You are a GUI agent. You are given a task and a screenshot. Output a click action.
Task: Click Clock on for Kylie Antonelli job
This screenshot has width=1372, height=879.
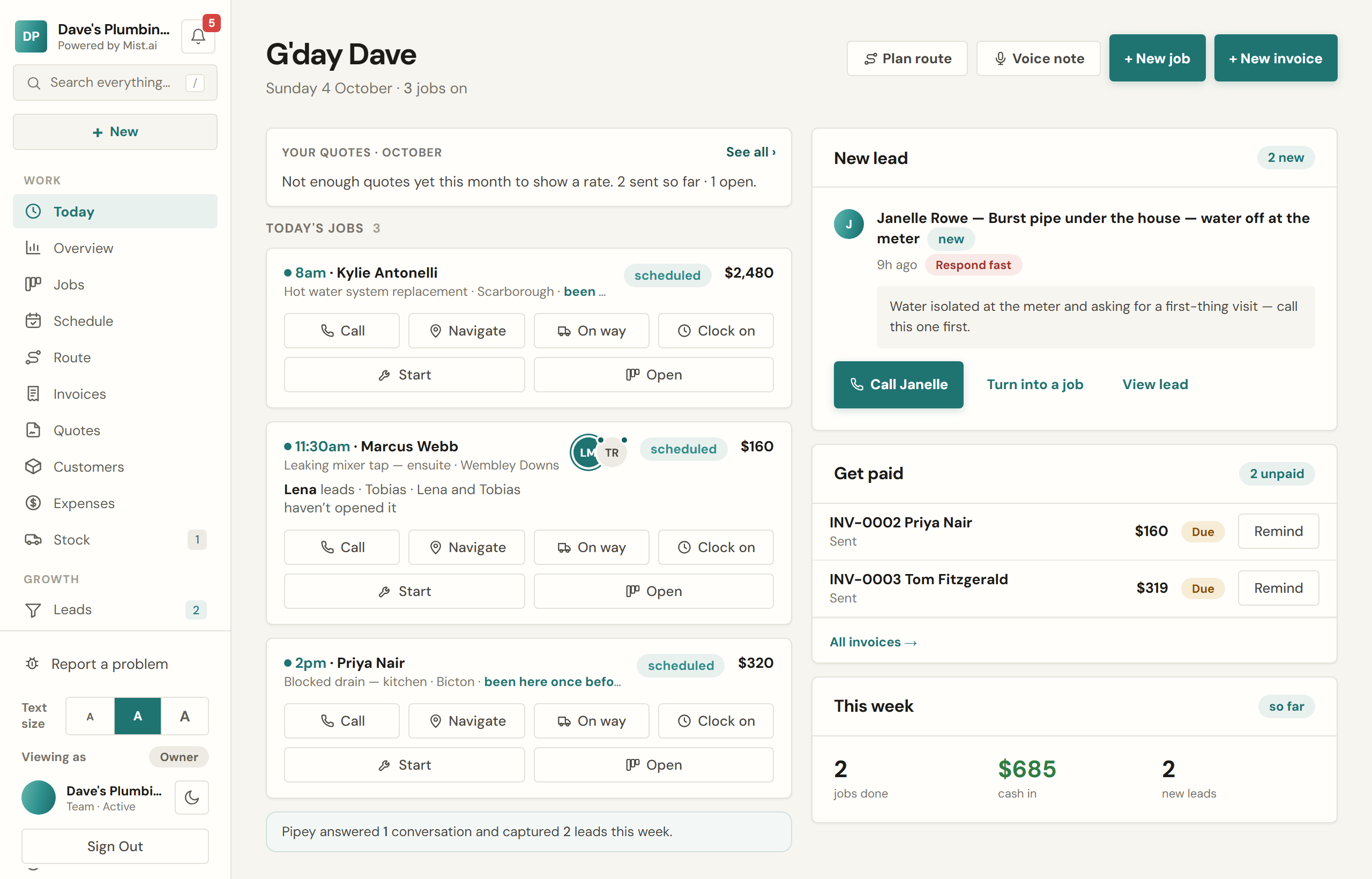(715, 331)
